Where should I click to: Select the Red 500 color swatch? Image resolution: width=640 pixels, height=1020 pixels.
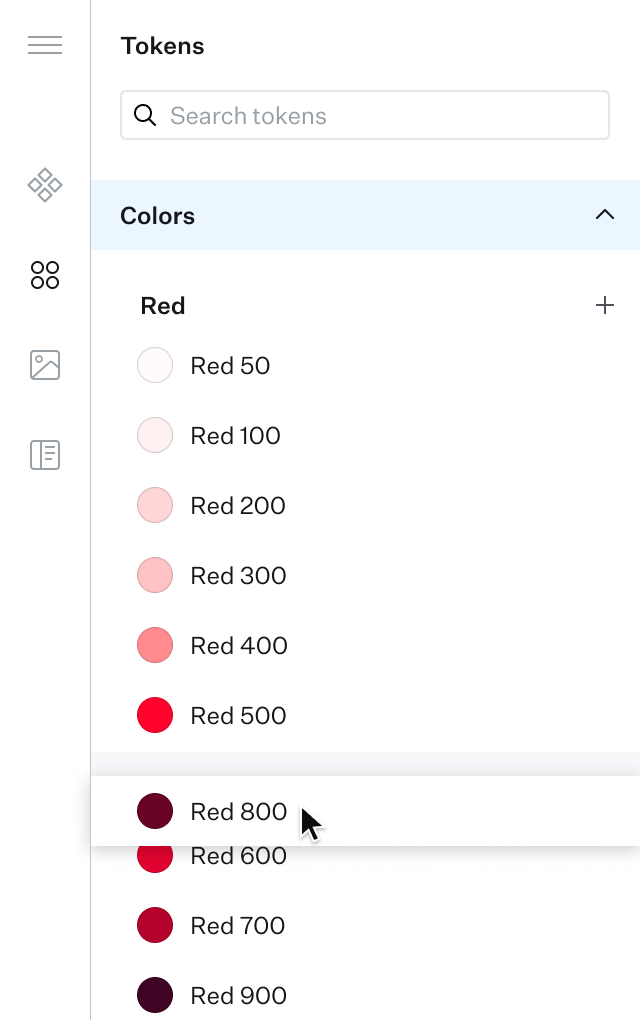(155, 716)
